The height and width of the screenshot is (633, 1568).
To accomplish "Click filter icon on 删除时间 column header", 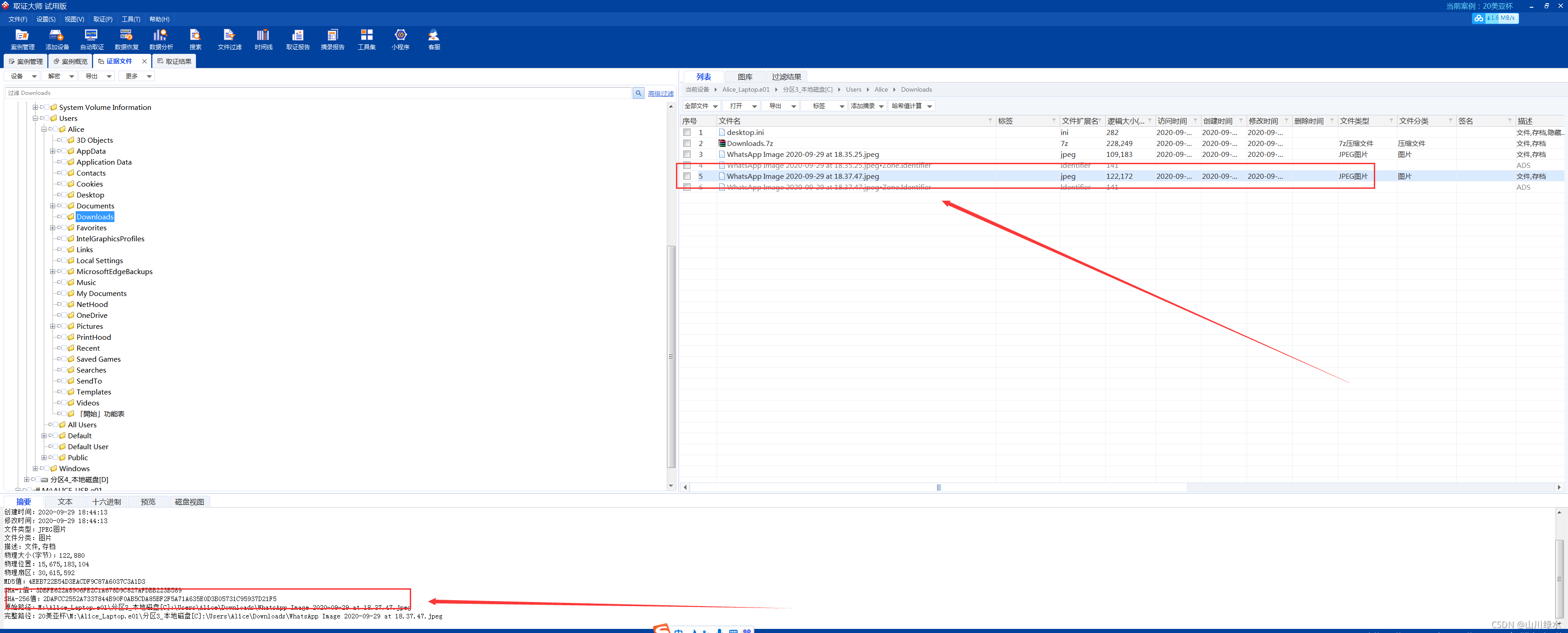I will pos(1332,121).
